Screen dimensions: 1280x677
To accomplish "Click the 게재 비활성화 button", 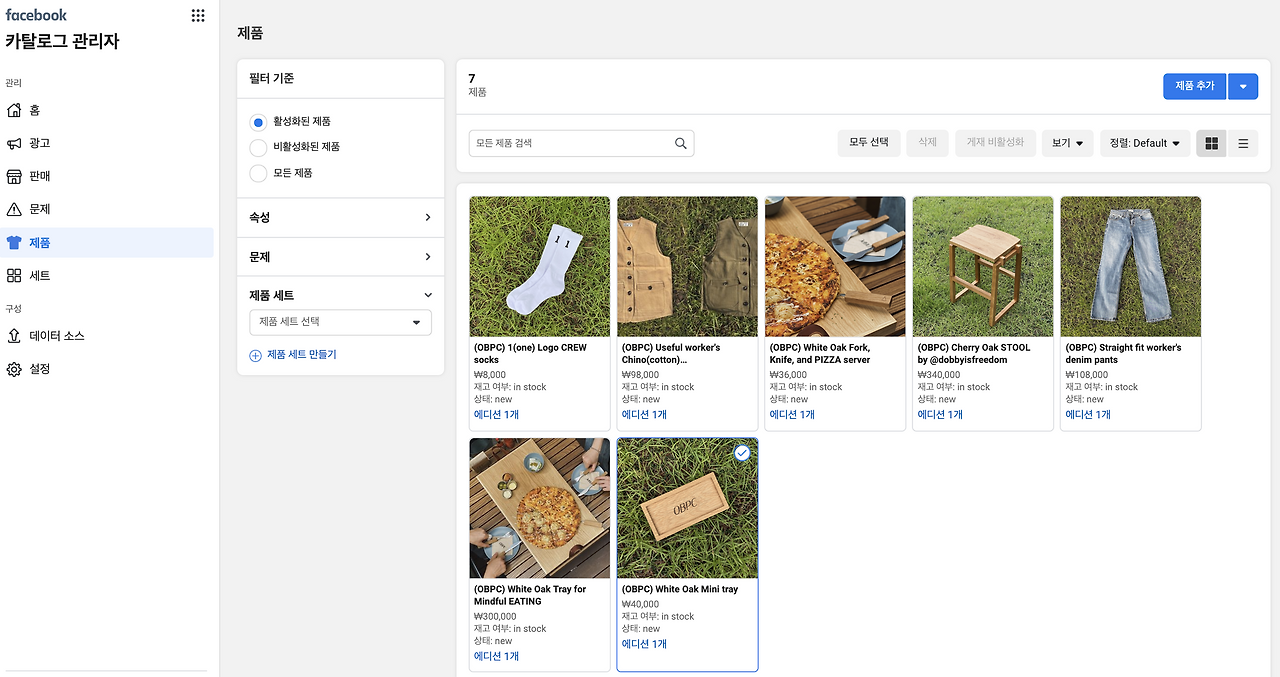I will tap(995, 143).
